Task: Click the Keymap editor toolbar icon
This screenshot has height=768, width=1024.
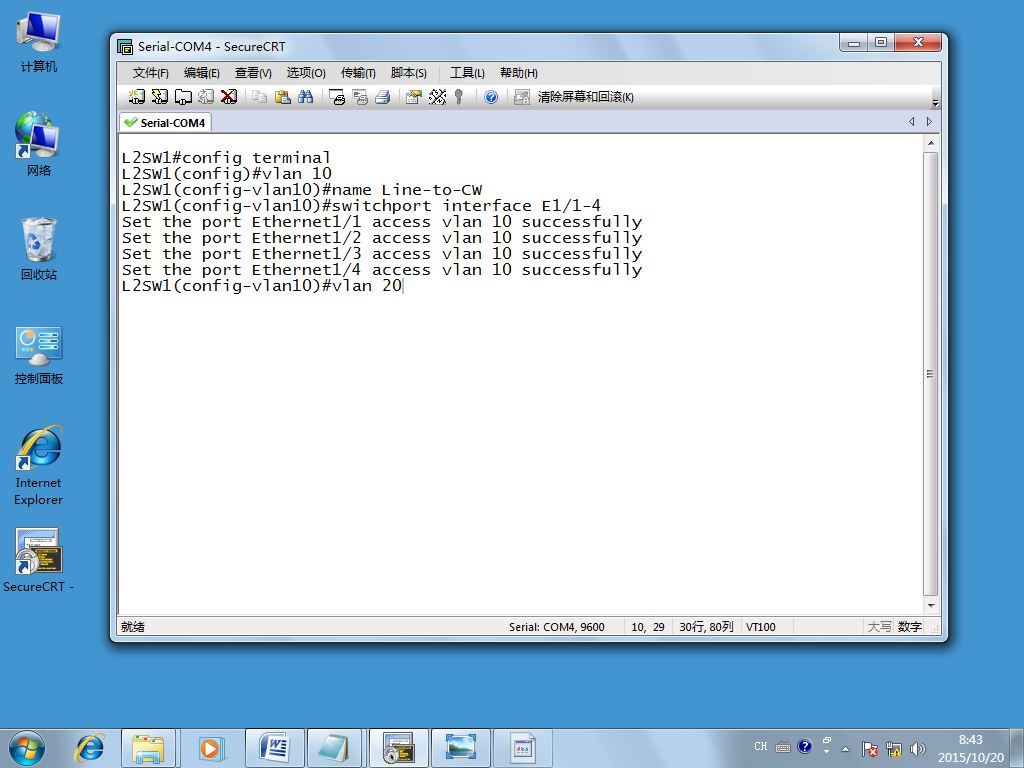Action: click(x=437, y=97)
